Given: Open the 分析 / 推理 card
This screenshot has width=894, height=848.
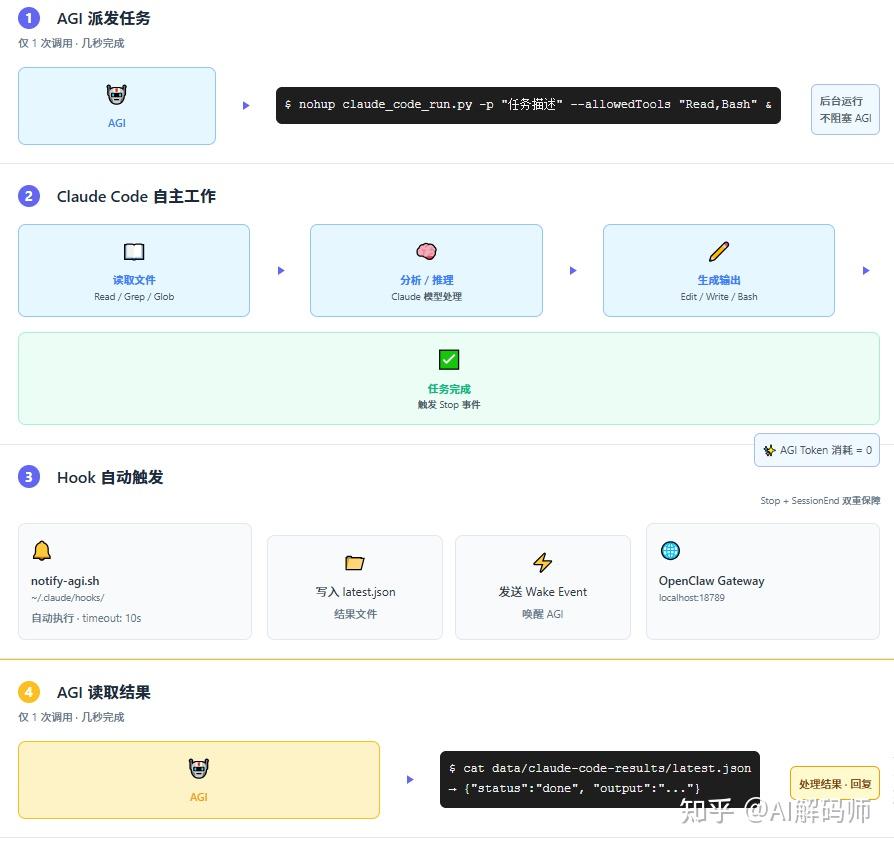Looking at the screenshot, I should pos(426,270).
